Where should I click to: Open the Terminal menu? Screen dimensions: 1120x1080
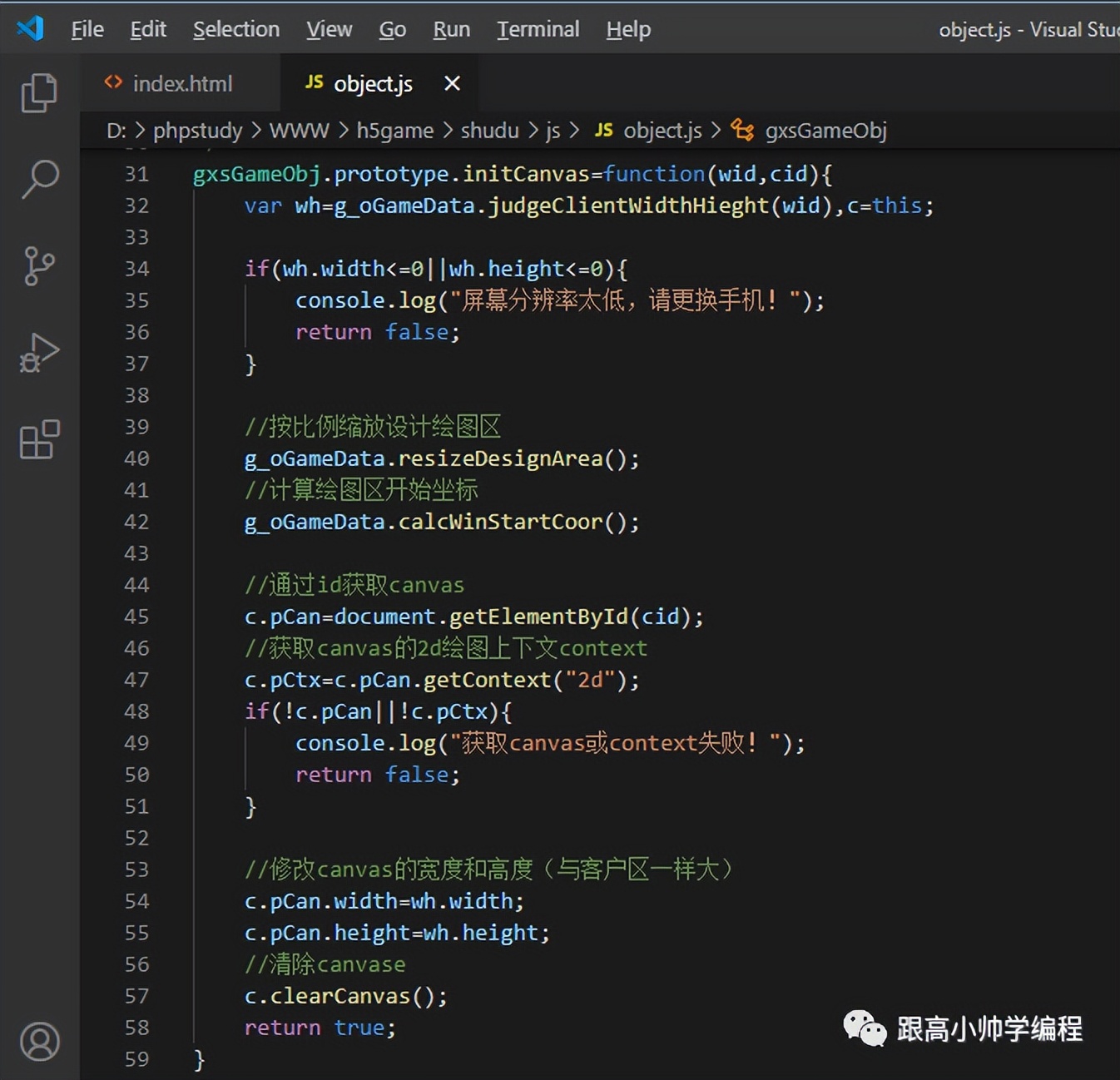point(538,29)
